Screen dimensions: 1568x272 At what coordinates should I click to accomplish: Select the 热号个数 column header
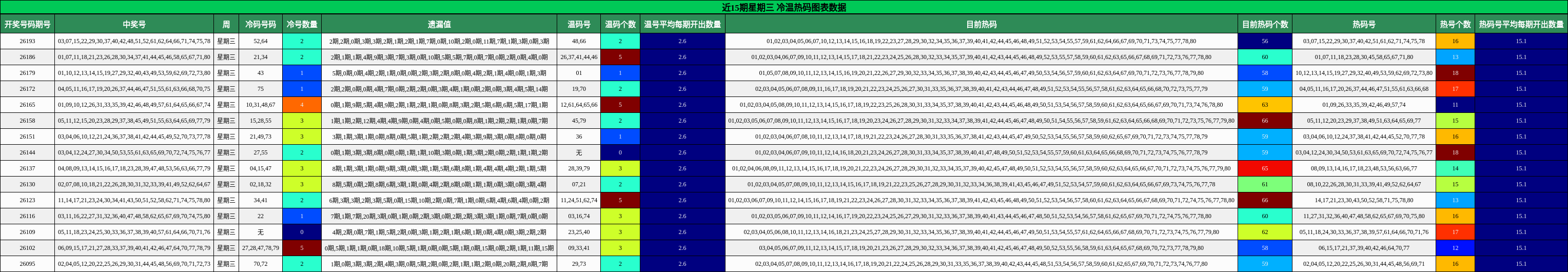[1455, 24]
